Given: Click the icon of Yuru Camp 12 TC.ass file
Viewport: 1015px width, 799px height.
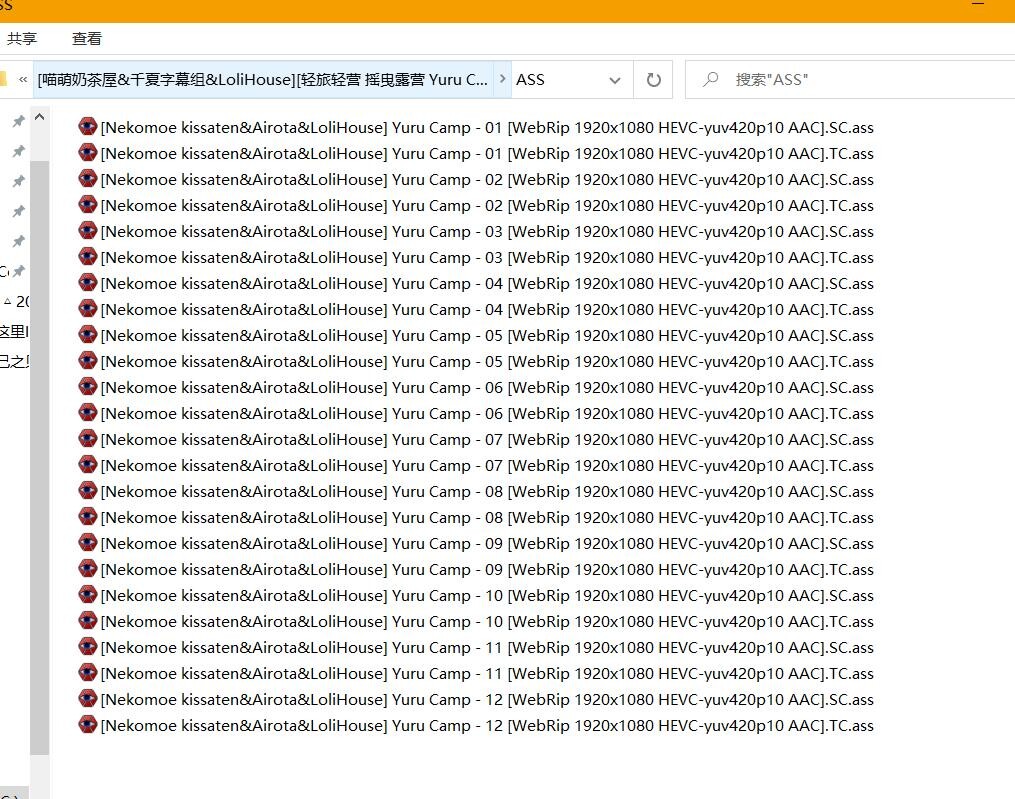Looking at the screenshot, I should tap(88, 725).
